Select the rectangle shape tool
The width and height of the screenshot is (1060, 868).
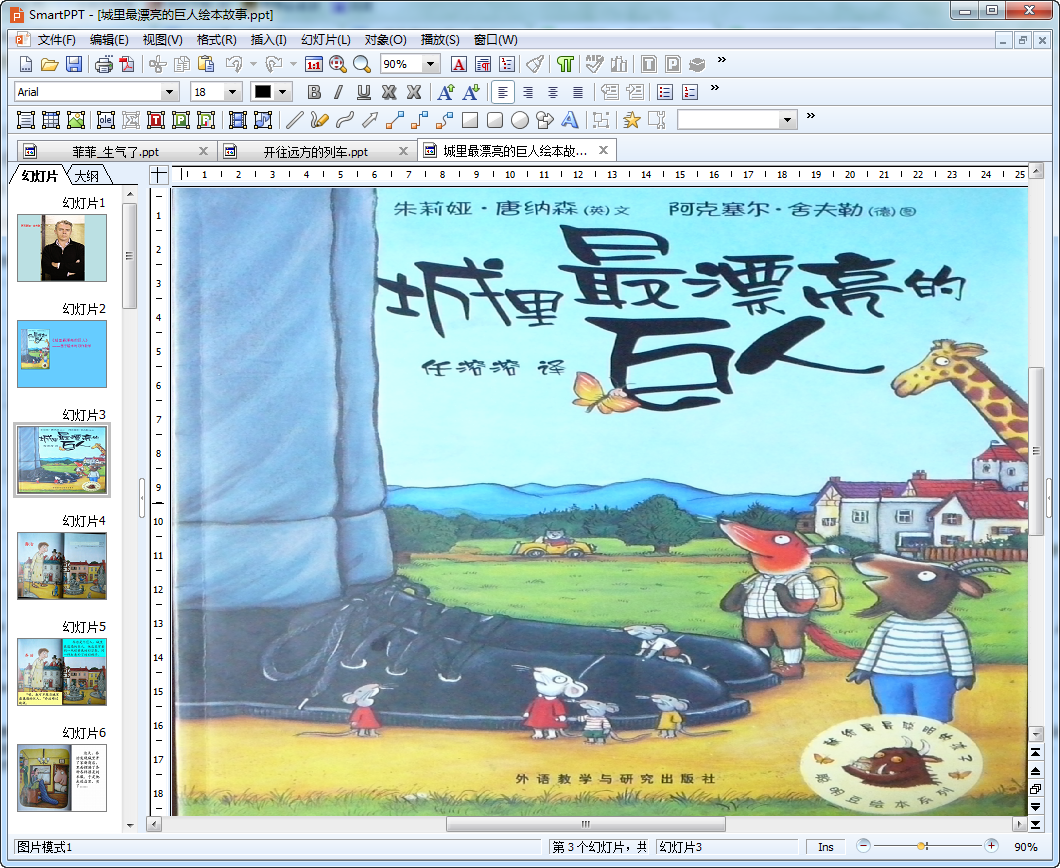tap(470, 120)
